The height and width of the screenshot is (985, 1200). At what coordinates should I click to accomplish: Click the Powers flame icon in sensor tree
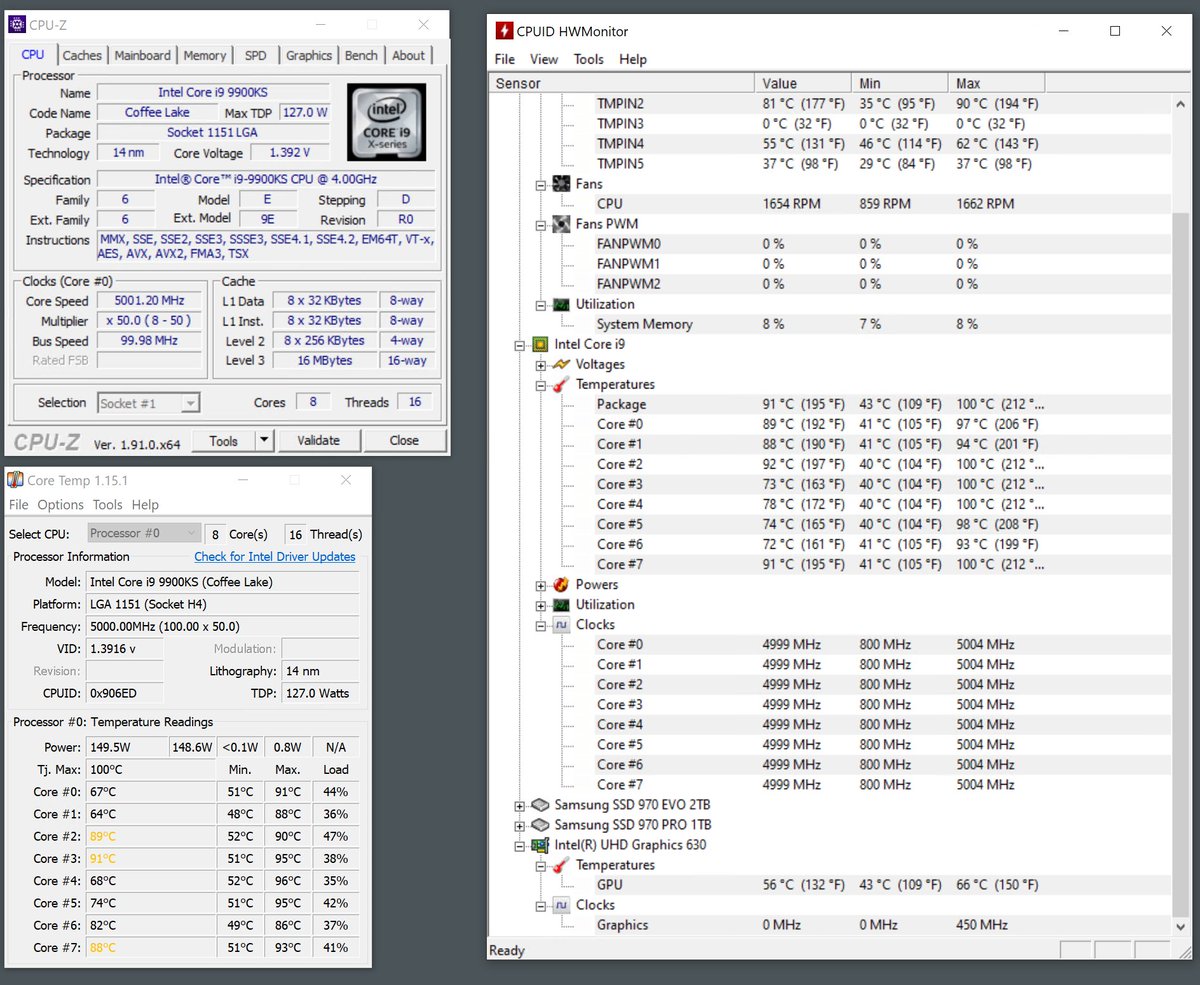(x=561, y=584)
